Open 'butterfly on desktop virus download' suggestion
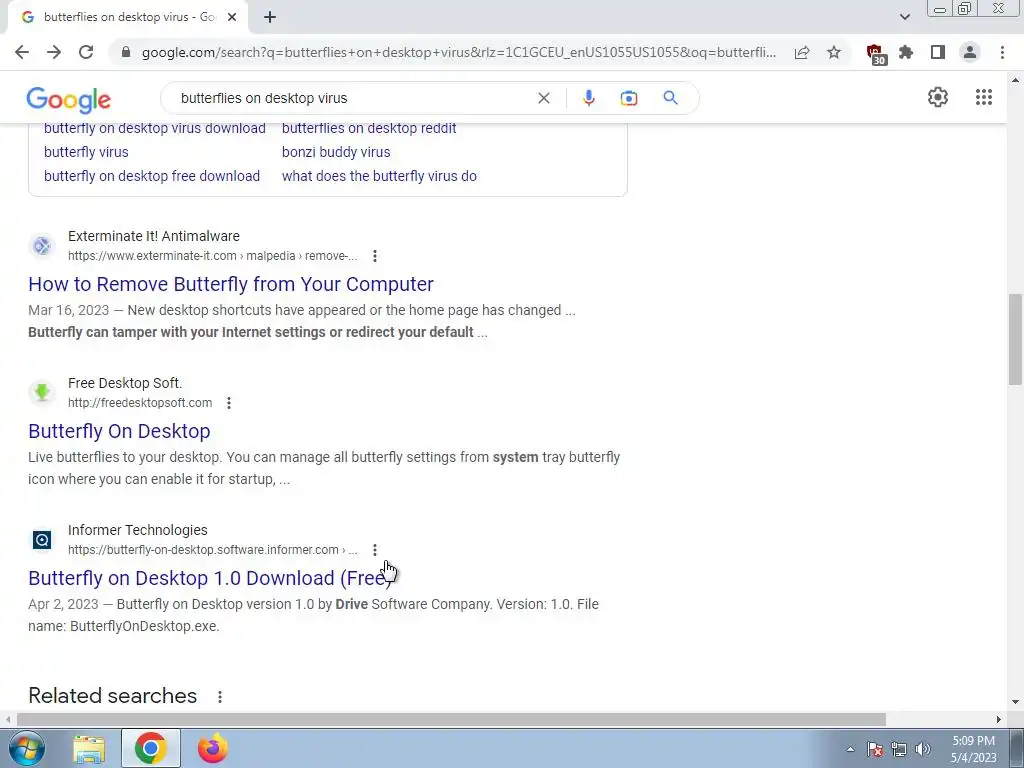The height and width of the screenshot is (768, 1024). (155, 129)
